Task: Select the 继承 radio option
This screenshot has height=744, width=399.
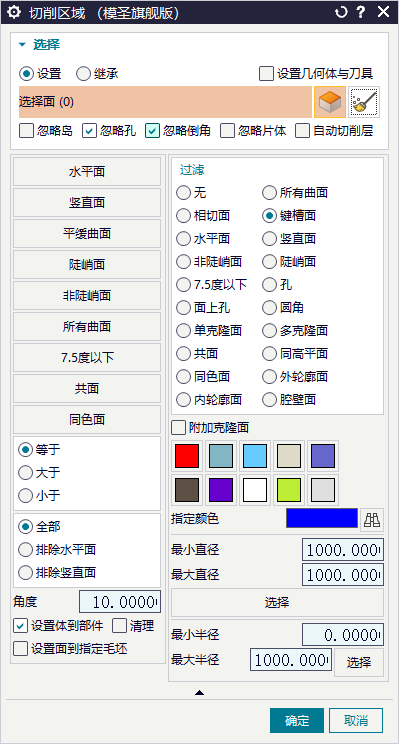Action: [83, 74]
